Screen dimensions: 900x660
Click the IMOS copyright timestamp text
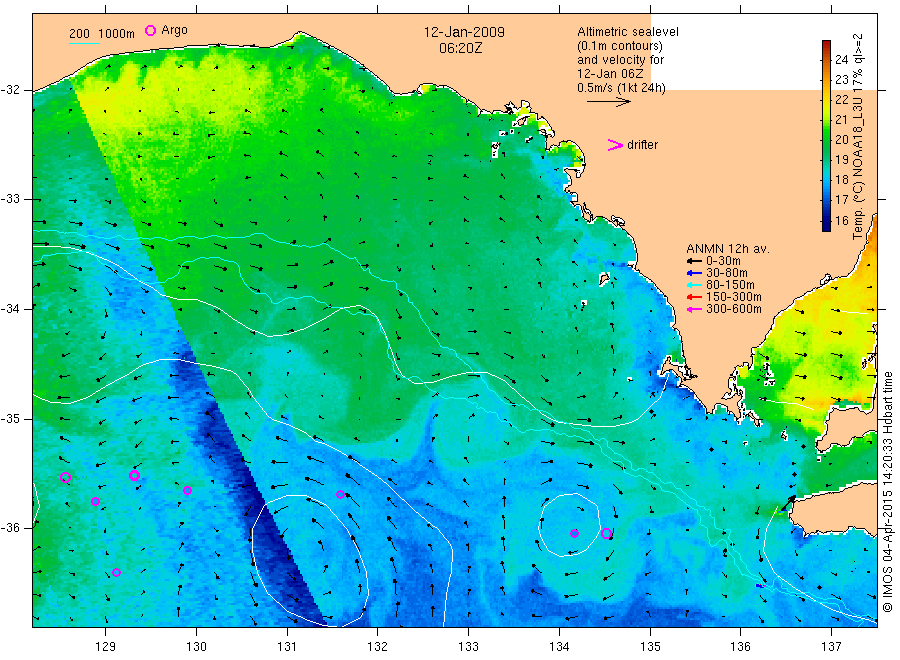tap(887, 491)
